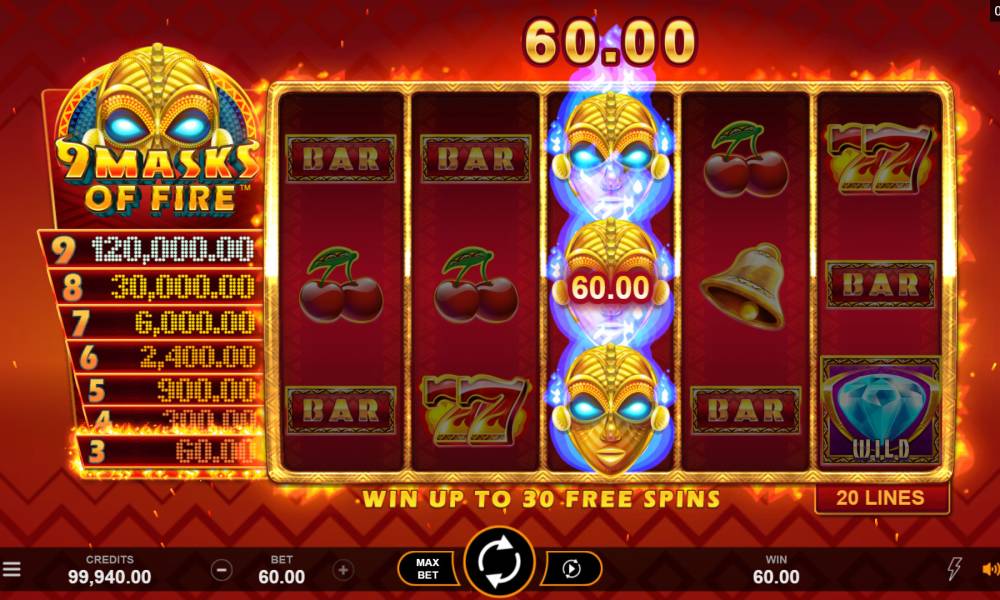Click the flaming 77 on reel two
Screen dimensions: 1000x600
click(x=476, y=411)
